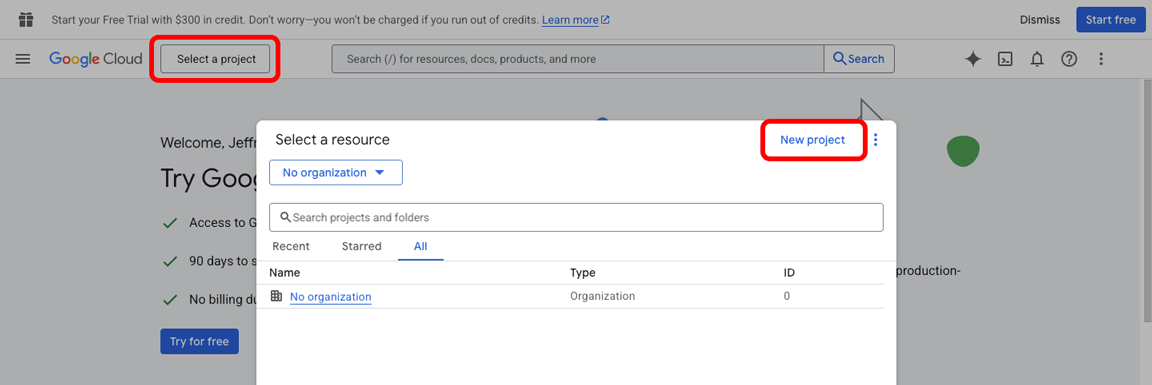Click the Try for free button

(x=199, y=341)
